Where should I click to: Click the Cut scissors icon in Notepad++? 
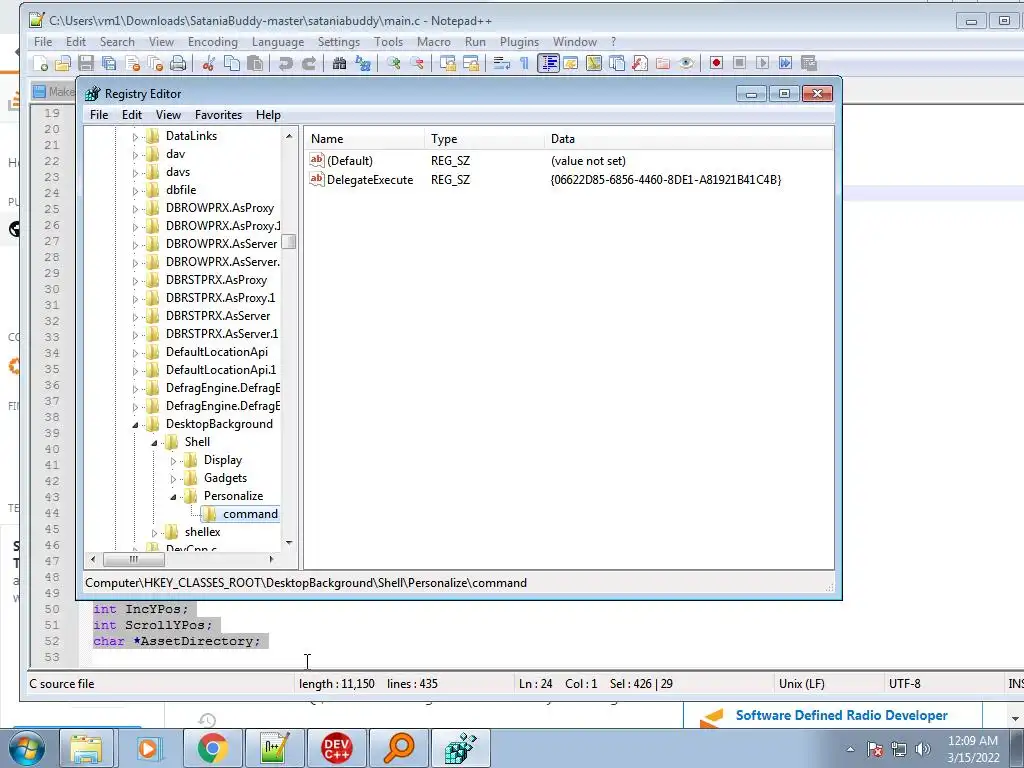[208, 63]
